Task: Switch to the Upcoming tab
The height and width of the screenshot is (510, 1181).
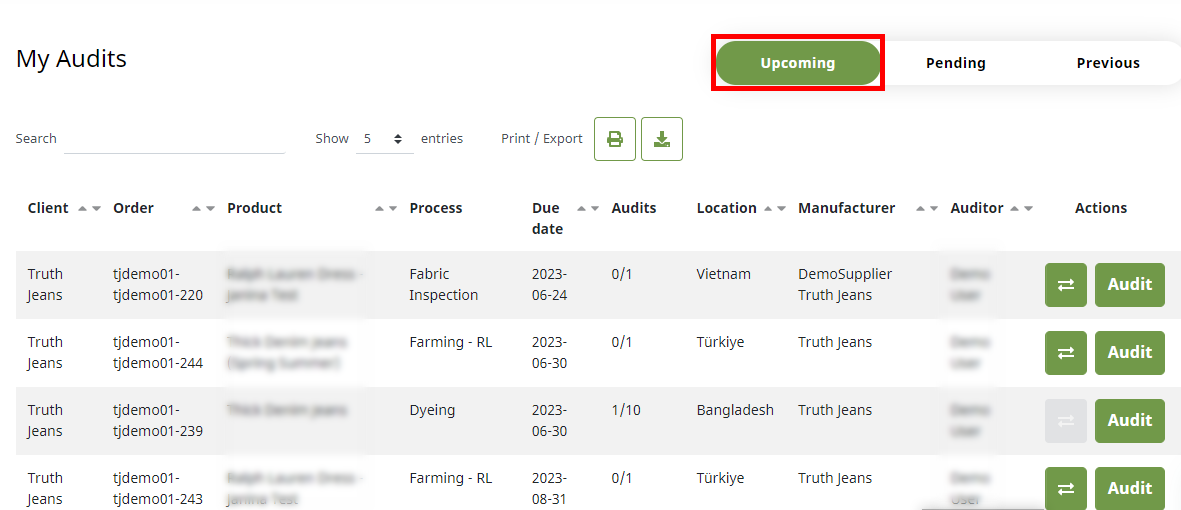Action: tap(797, 63)
